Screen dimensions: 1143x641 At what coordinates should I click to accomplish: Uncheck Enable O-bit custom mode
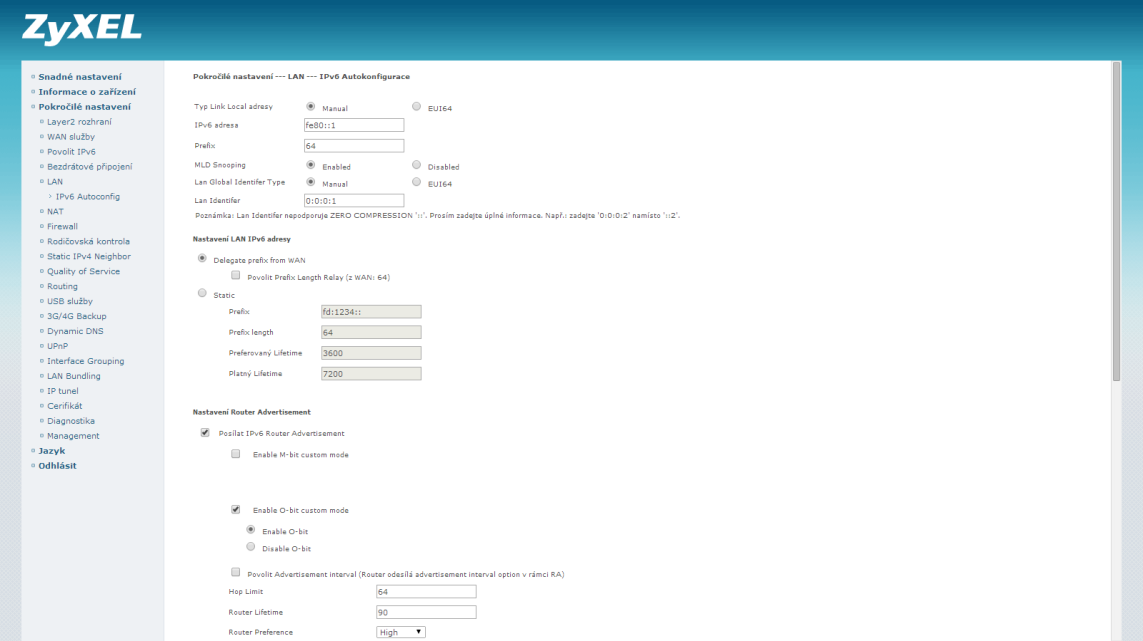coord(235,510)
